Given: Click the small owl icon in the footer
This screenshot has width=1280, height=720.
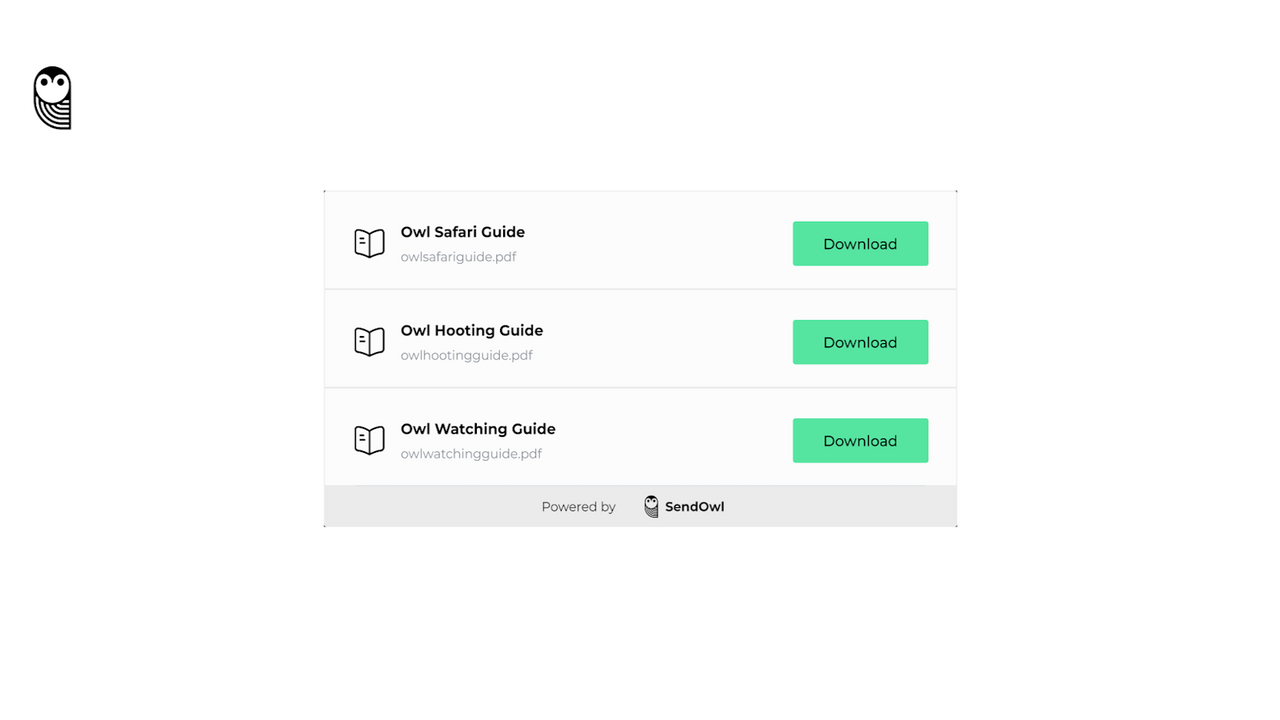Looking at the screenshot, I should tap(651, 506).
